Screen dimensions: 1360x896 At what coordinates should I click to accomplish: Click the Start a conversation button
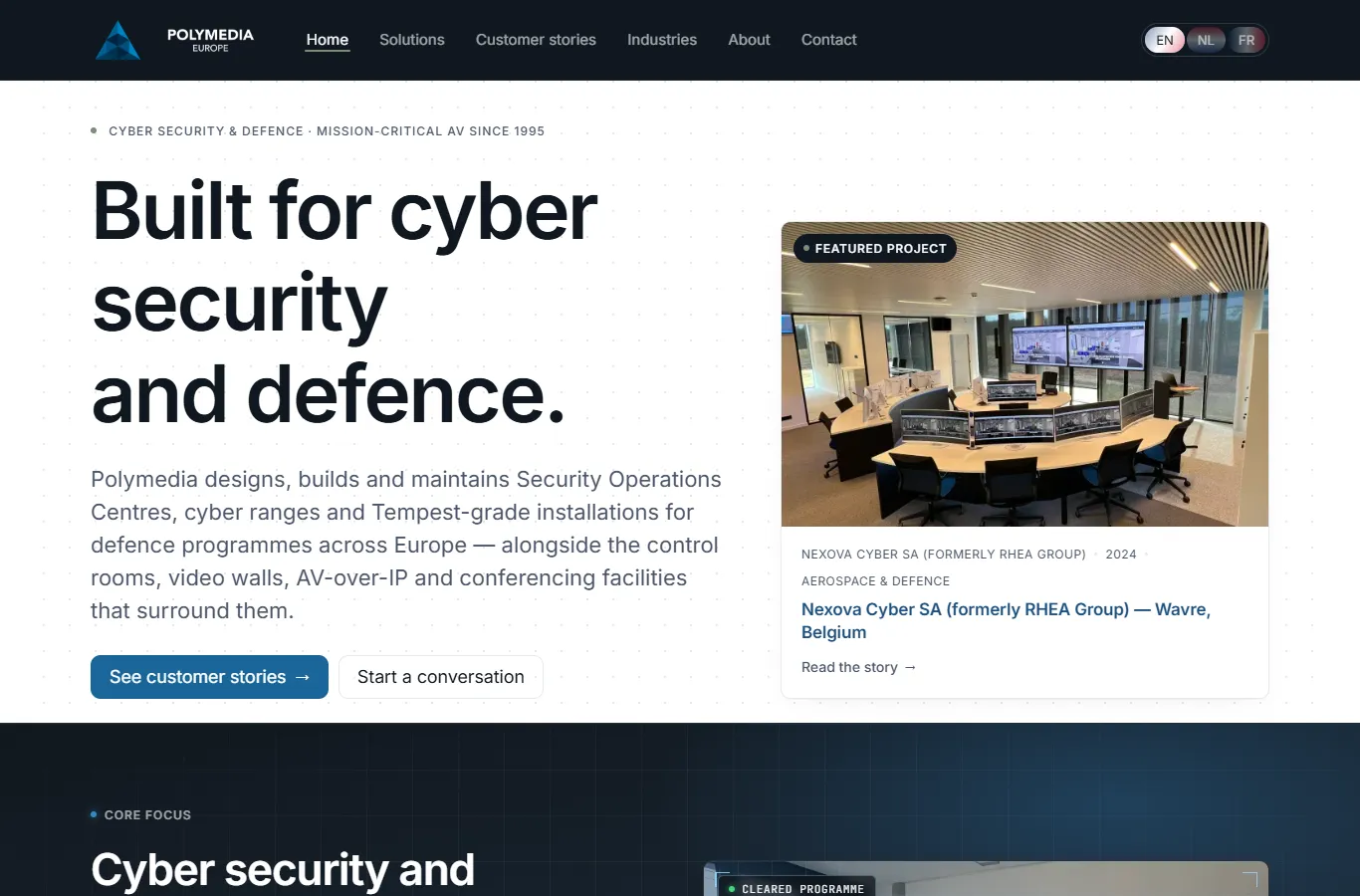441,677
